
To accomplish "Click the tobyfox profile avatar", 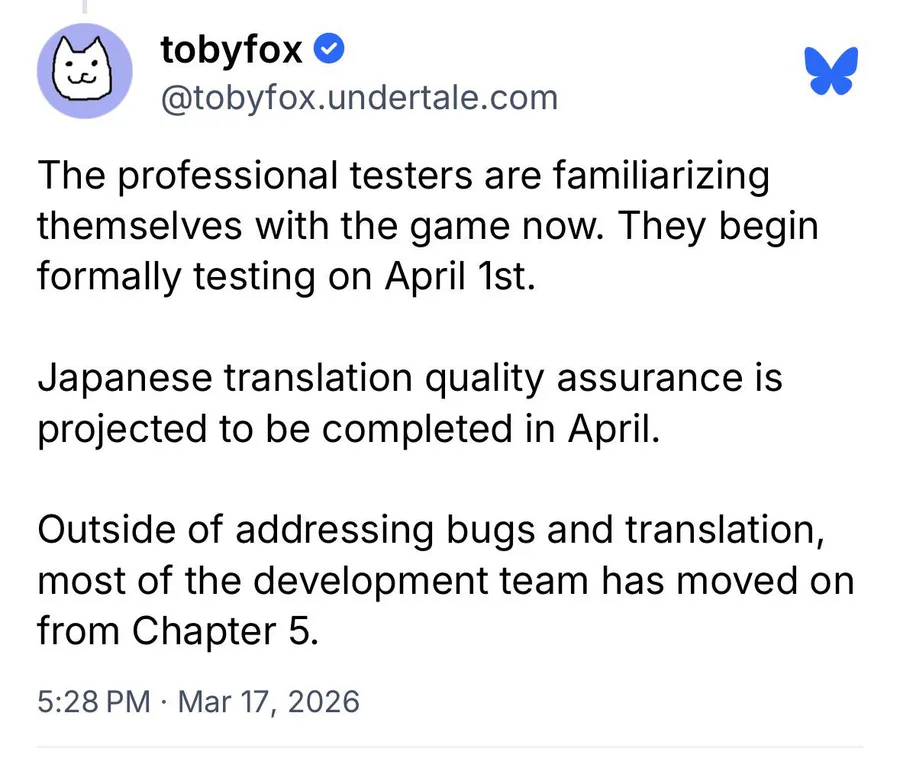I will [x=85, y=70].
